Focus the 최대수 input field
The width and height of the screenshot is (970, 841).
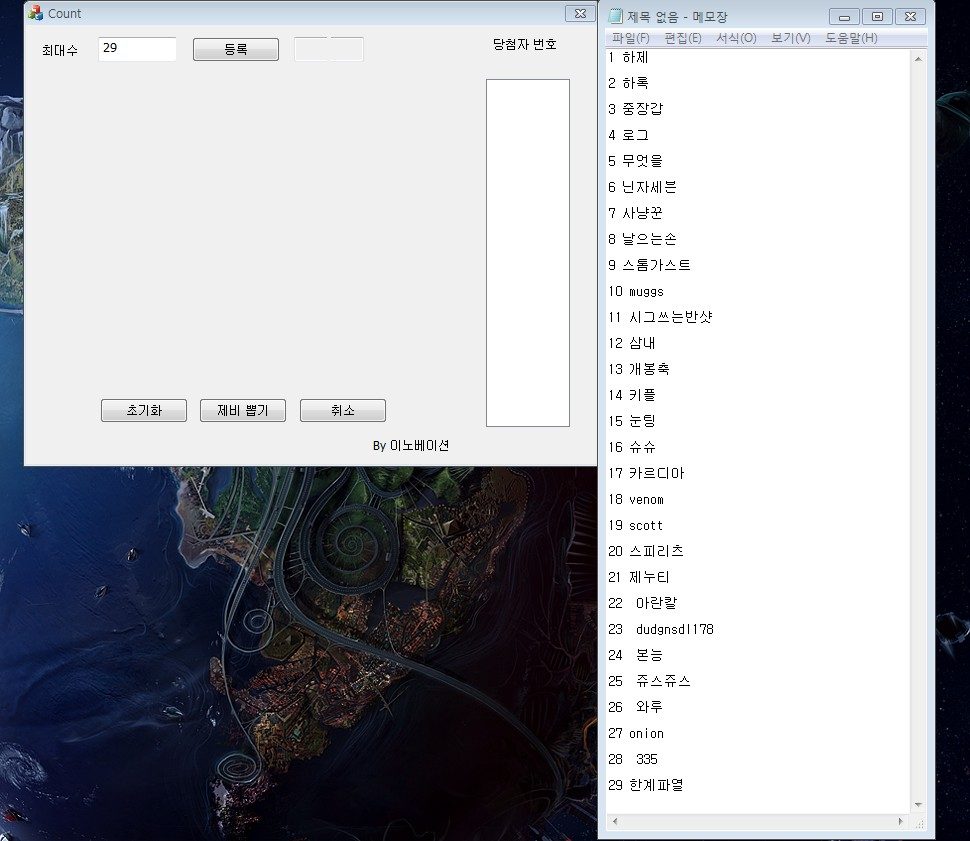137,49
